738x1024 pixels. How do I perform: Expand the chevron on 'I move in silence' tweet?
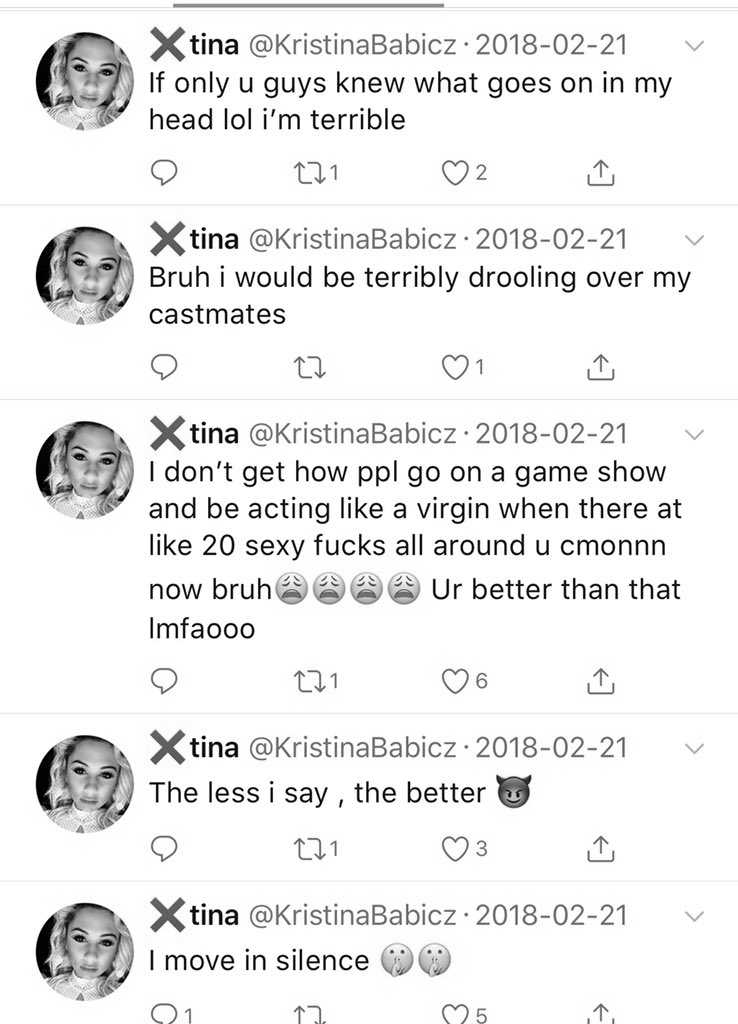click(694, 916)
